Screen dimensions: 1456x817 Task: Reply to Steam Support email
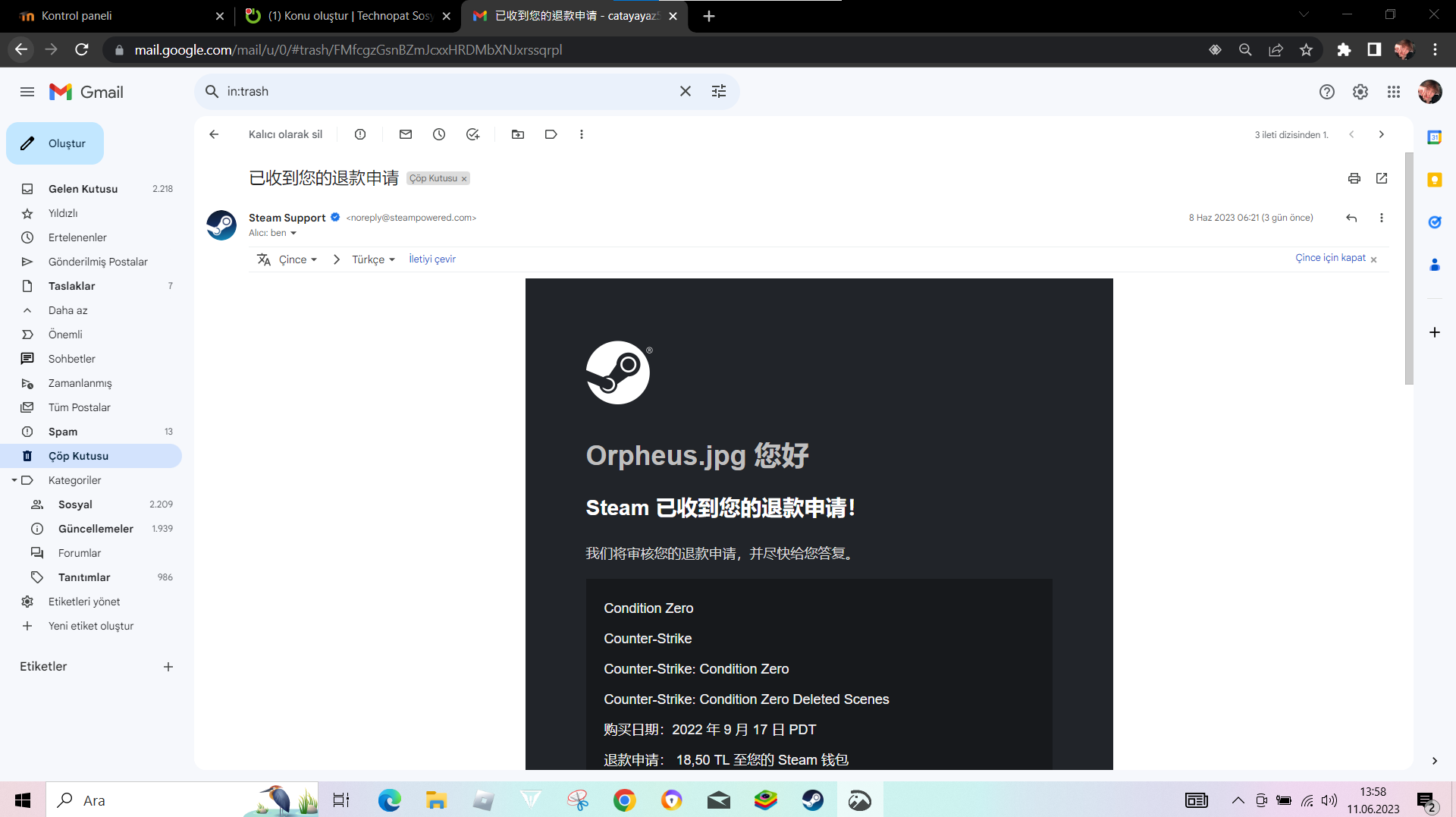click(x=1351, y=218)
